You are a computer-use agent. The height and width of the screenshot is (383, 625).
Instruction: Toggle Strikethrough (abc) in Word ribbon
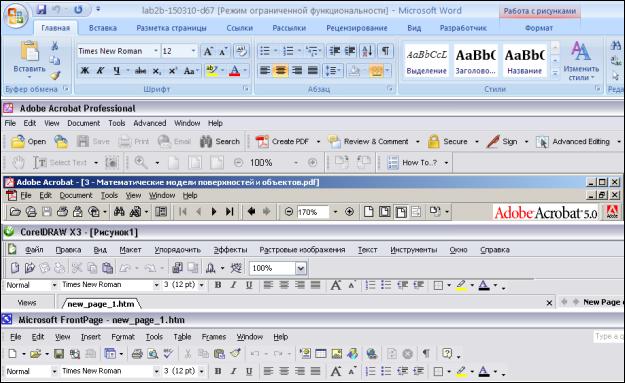pos(140,71)
